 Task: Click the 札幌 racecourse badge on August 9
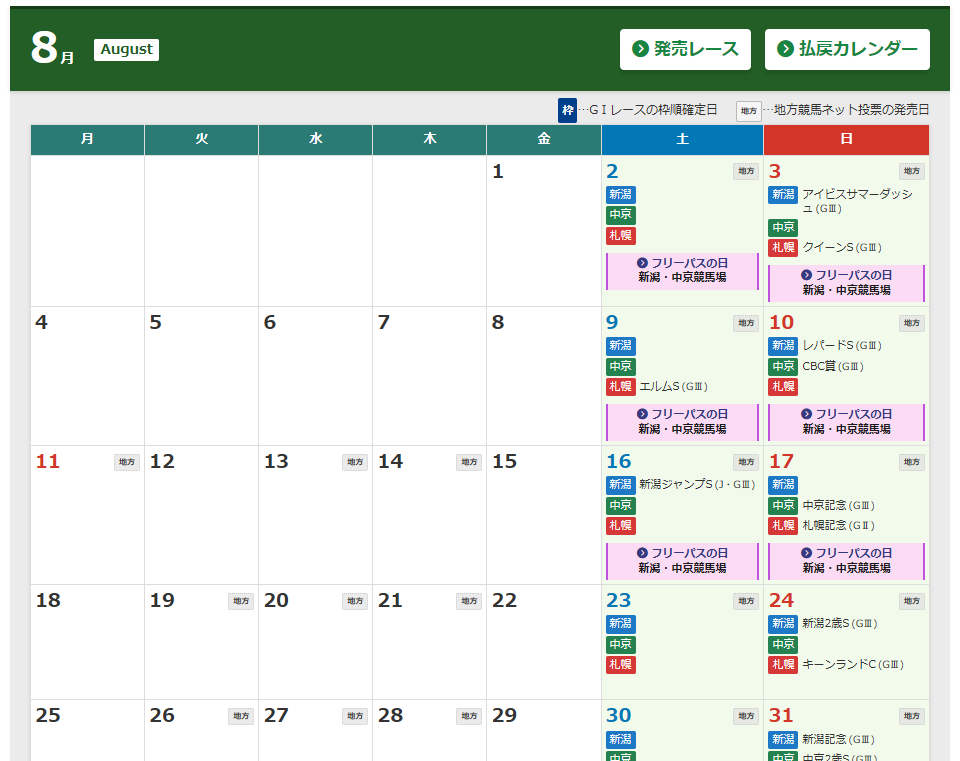point(621,387)
